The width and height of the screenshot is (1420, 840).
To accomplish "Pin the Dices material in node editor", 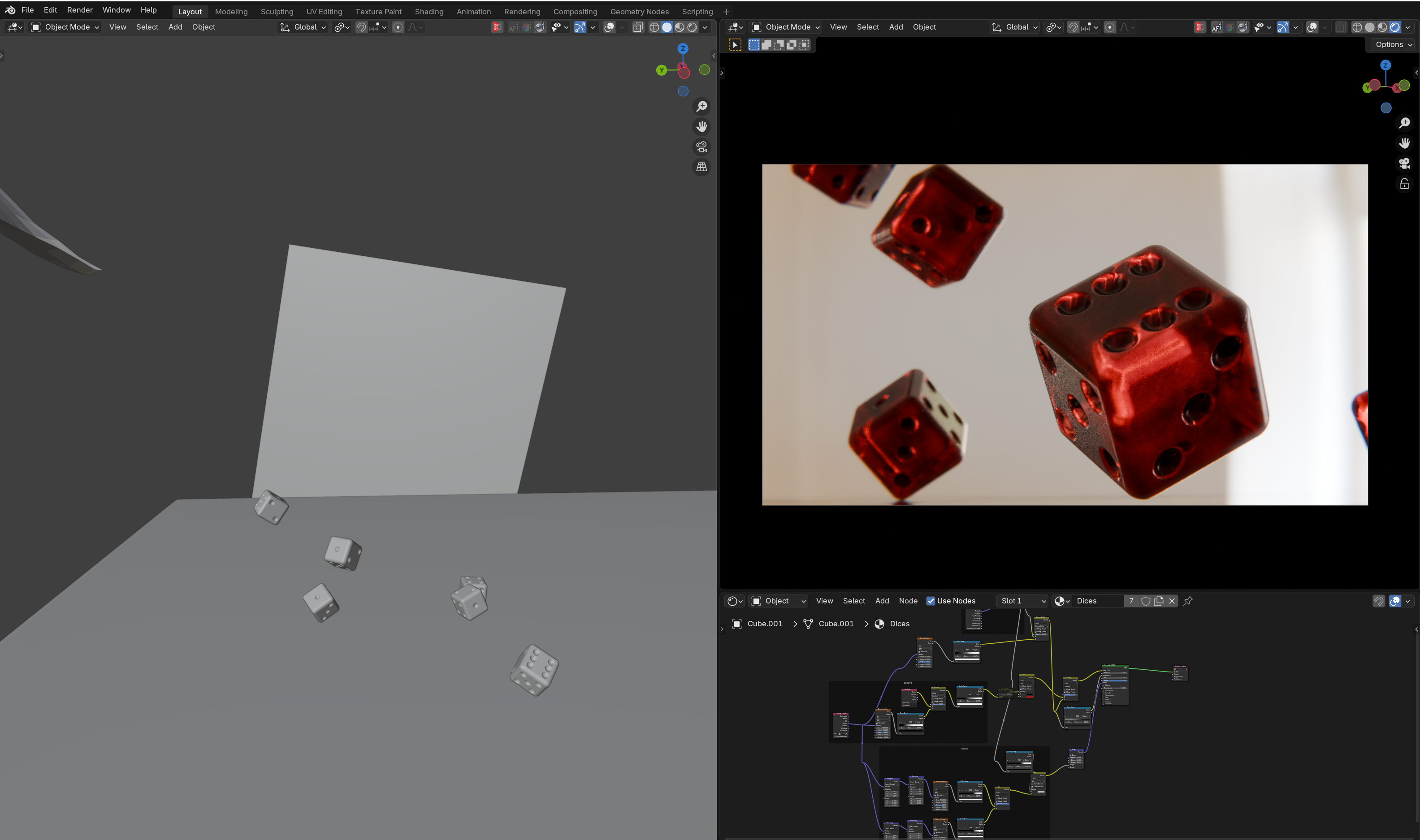I will [1188, 601].
